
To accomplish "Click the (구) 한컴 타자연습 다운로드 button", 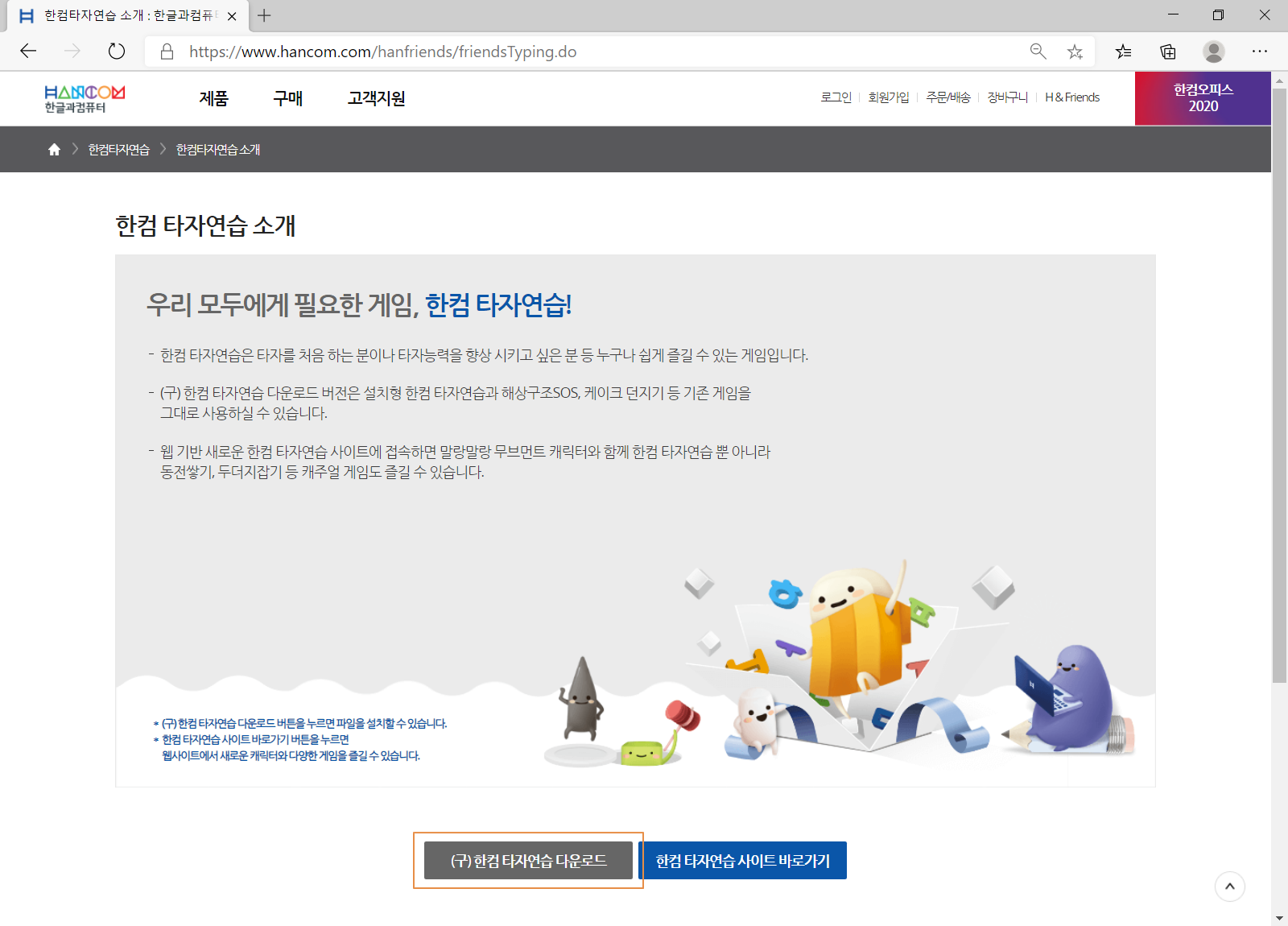I will [528, 861].
